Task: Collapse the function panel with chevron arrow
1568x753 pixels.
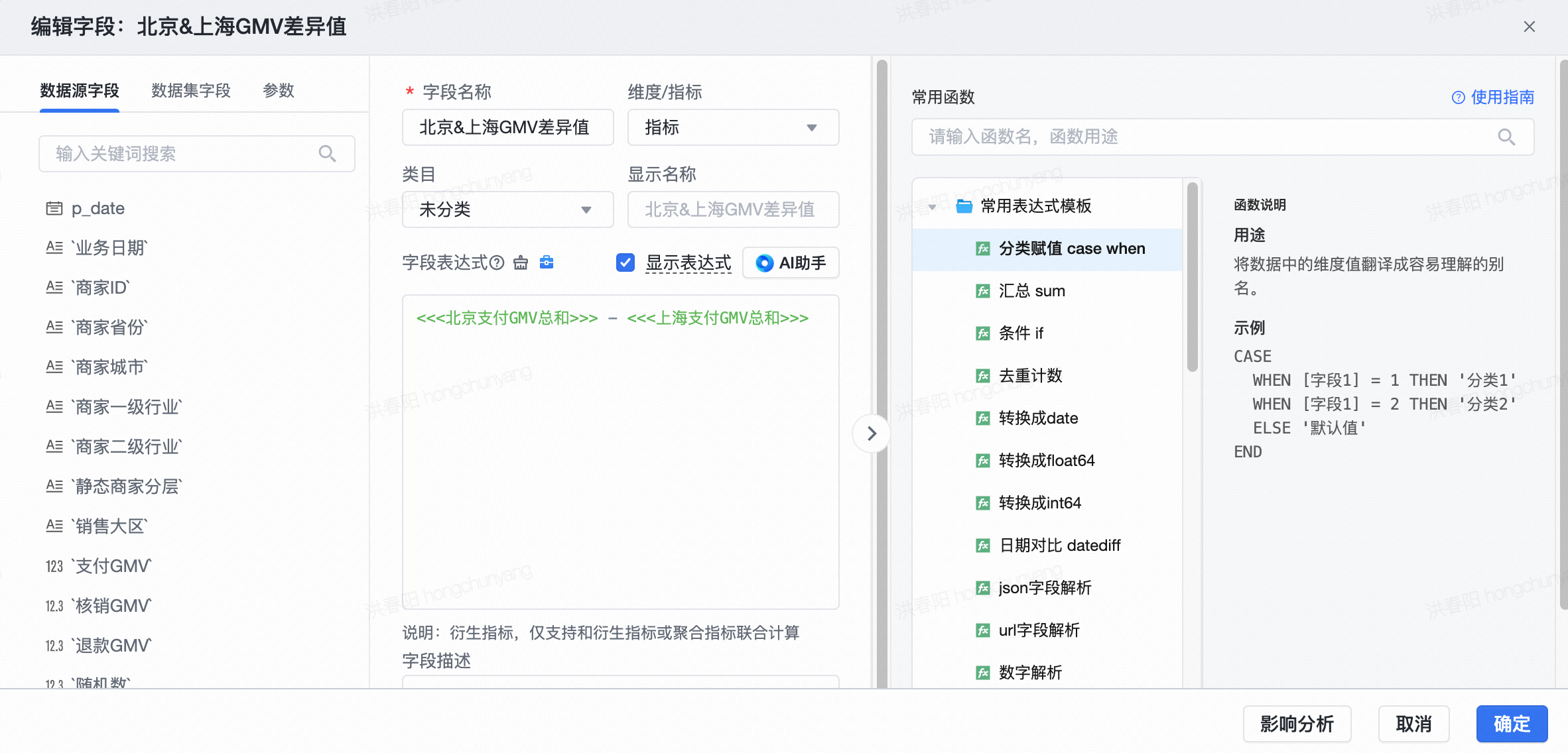Action: [872, 434]
